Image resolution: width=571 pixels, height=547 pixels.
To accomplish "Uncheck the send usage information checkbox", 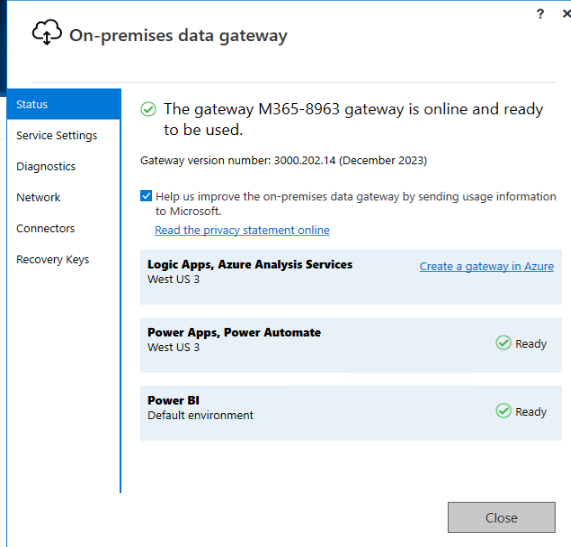I will pos(146,196).
